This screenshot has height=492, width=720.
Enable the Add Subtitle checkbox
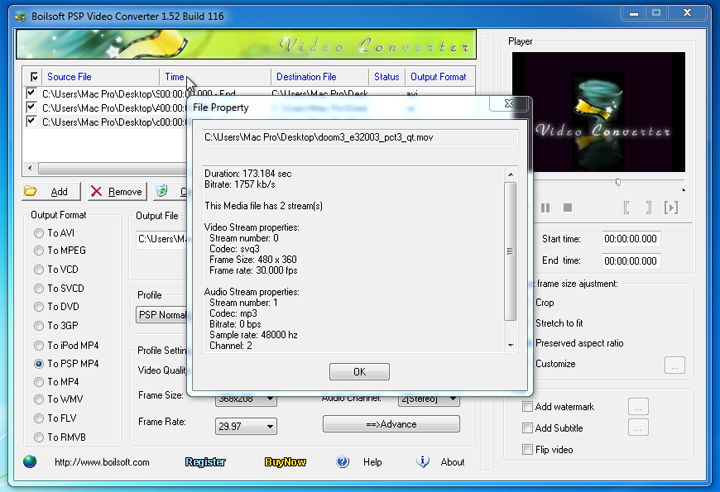527,428
